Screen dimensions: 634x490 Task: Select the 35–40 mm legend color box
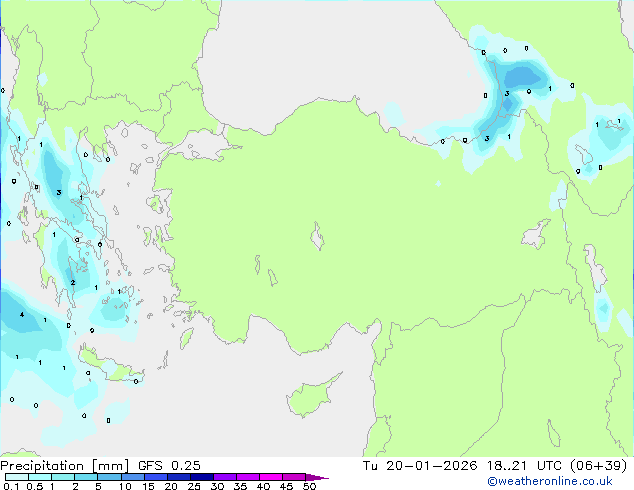[247, 477]
